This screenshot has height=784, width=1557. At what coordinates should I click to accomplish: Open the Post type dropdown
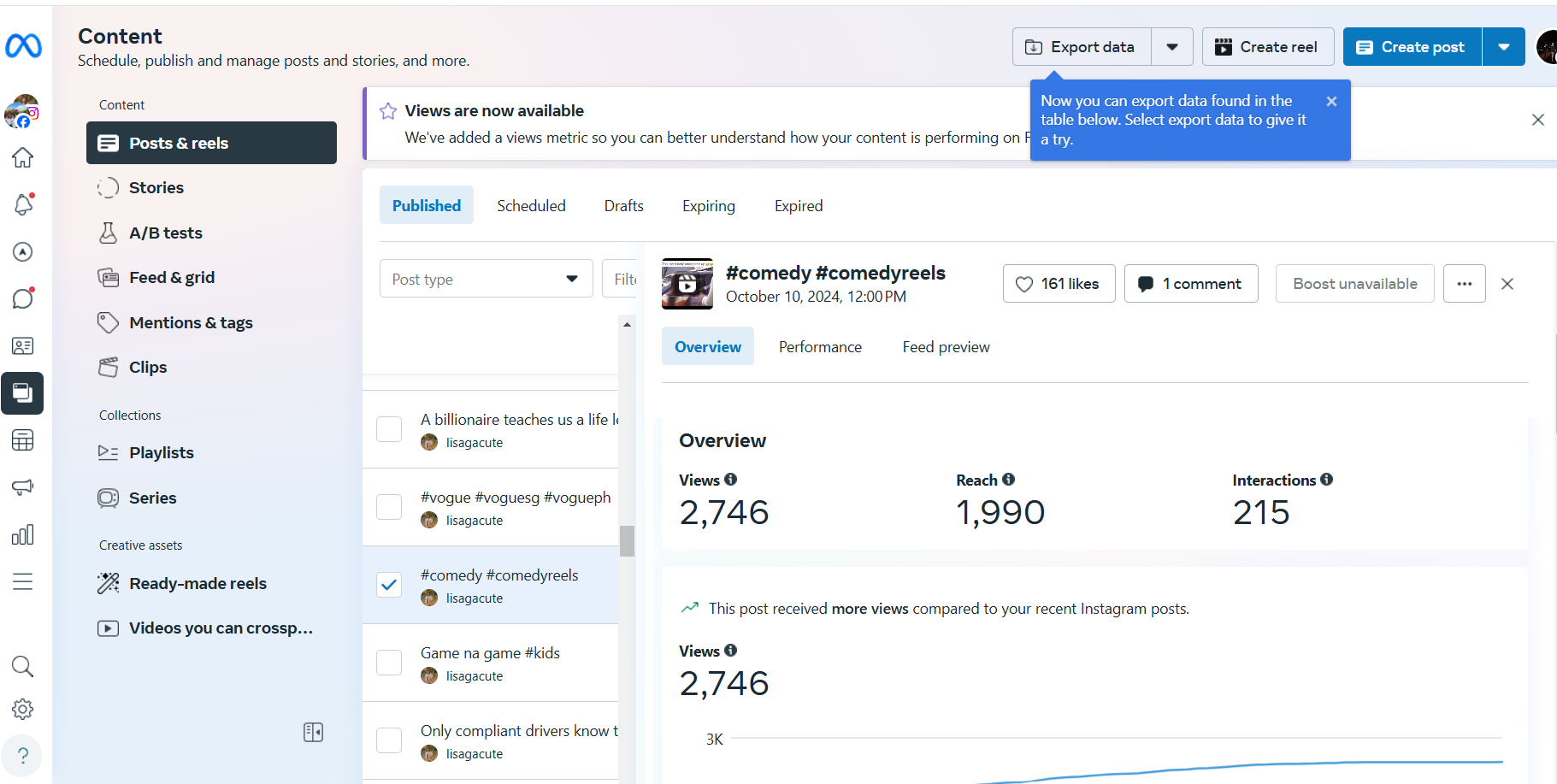click(x=487, y=279)
